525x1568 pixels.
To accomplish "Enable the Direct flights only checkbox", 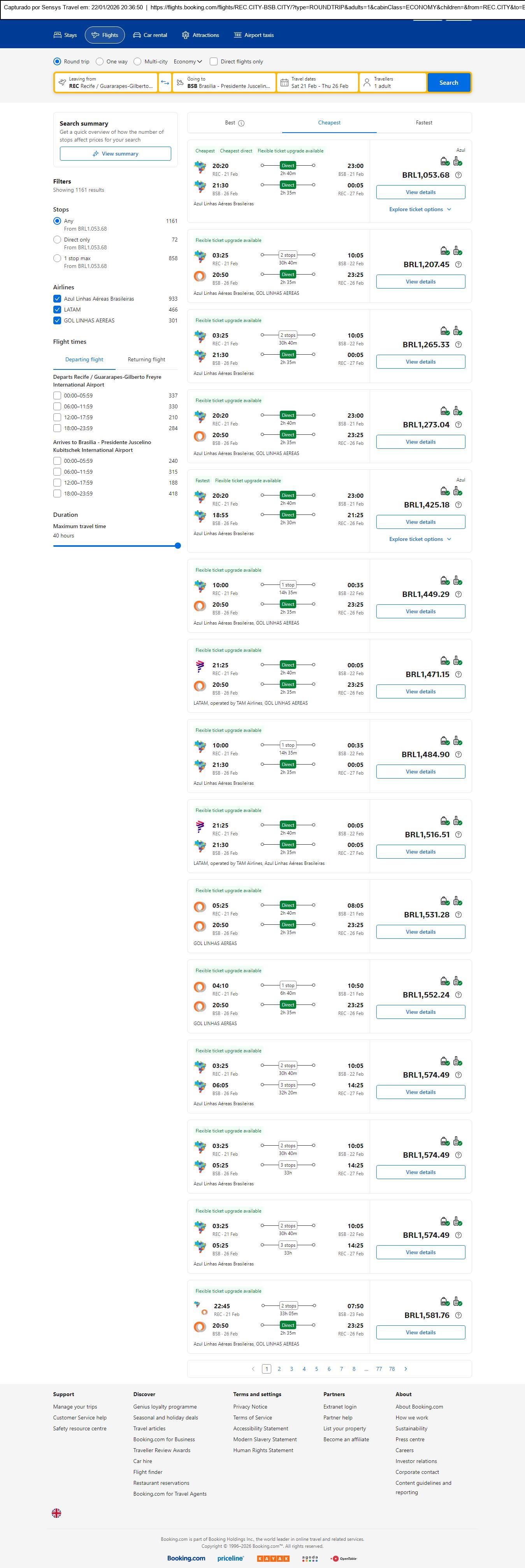I will click(x=214, y=61).
